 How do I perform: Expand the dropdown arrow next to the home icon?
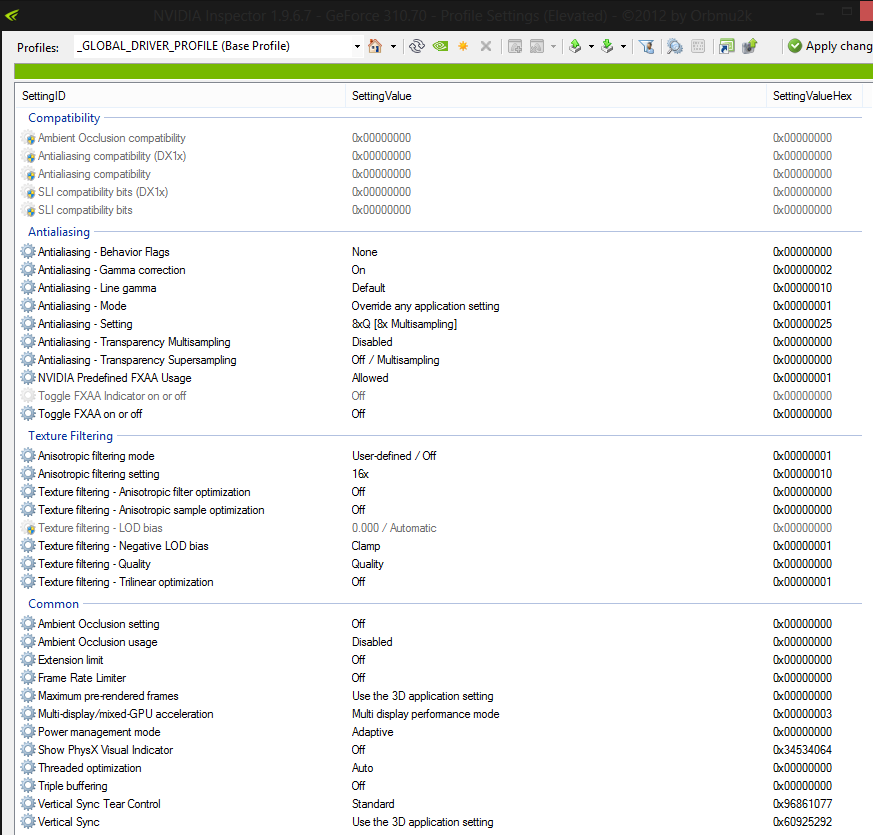(393, 46)
